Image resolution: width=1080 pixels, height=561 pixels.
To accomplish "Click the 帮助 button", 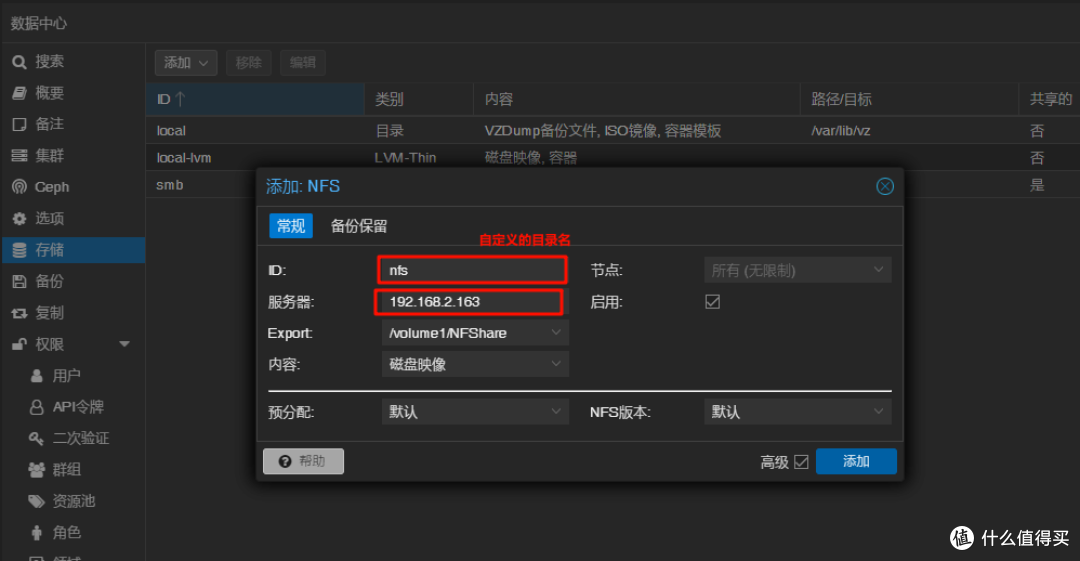I will tap(303, 461).
